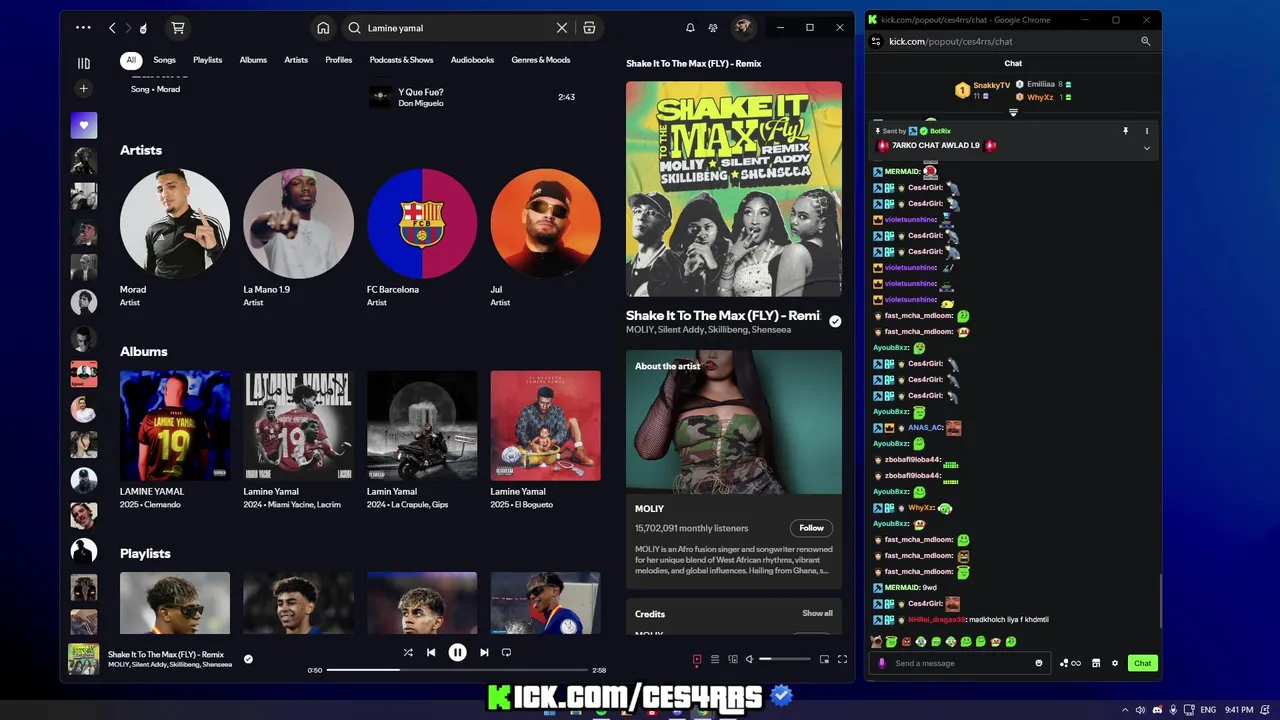Open the taskbar clock showing 9:41 PM
This screenshot has height=720, width=1280.
point(1239,709)
